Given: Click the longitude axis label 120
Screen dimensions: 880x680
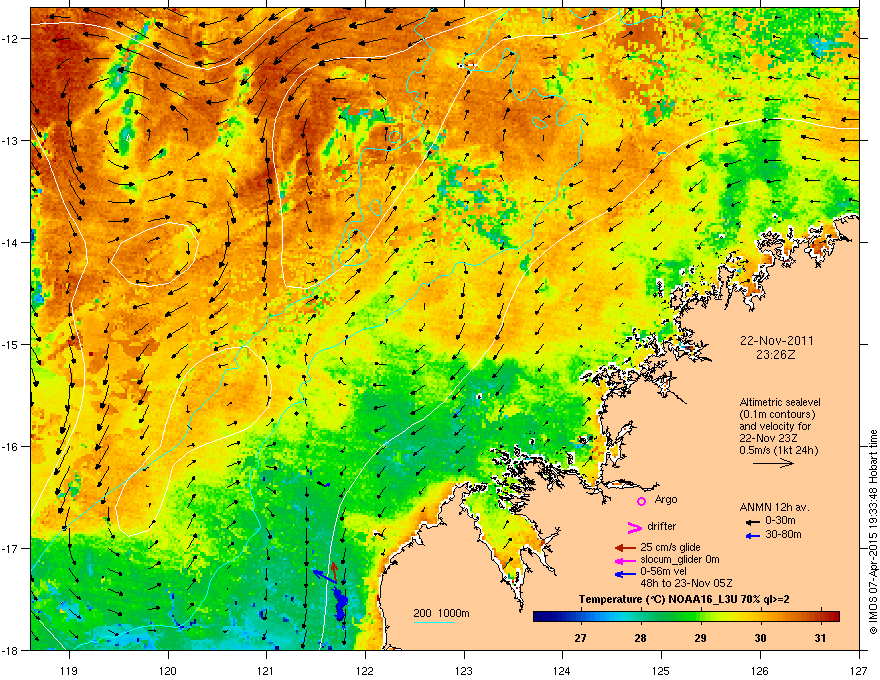Looking at the screenshot, I should [x=168, y=671].
